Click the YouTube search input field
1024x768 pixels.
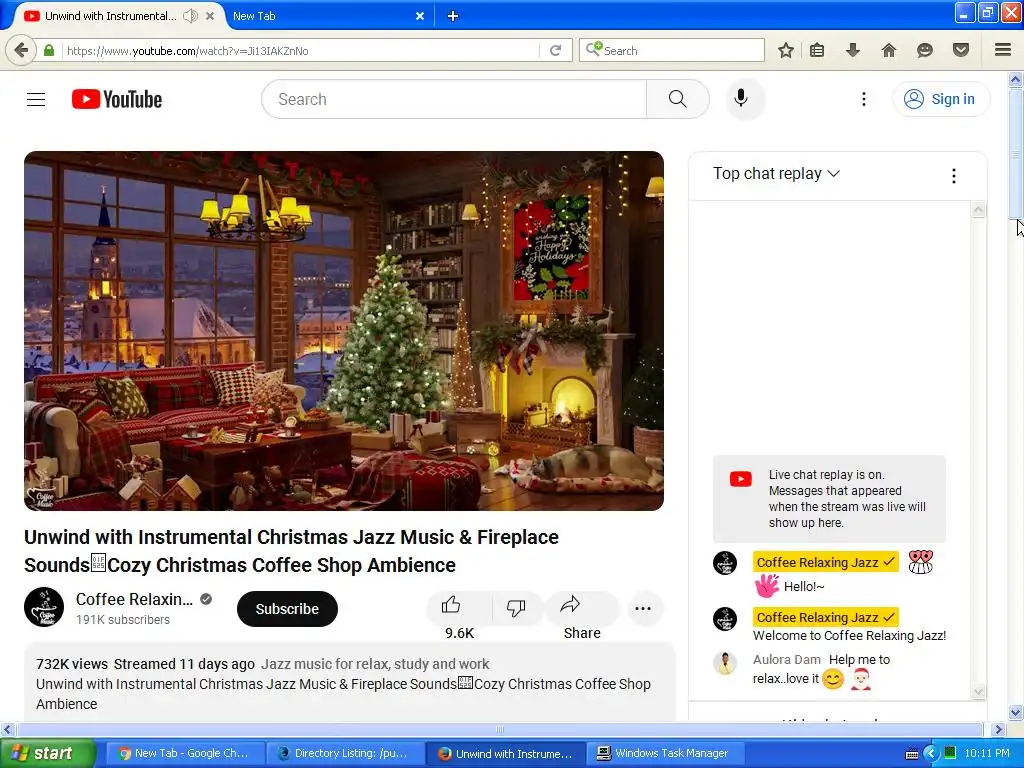[454, 99]
